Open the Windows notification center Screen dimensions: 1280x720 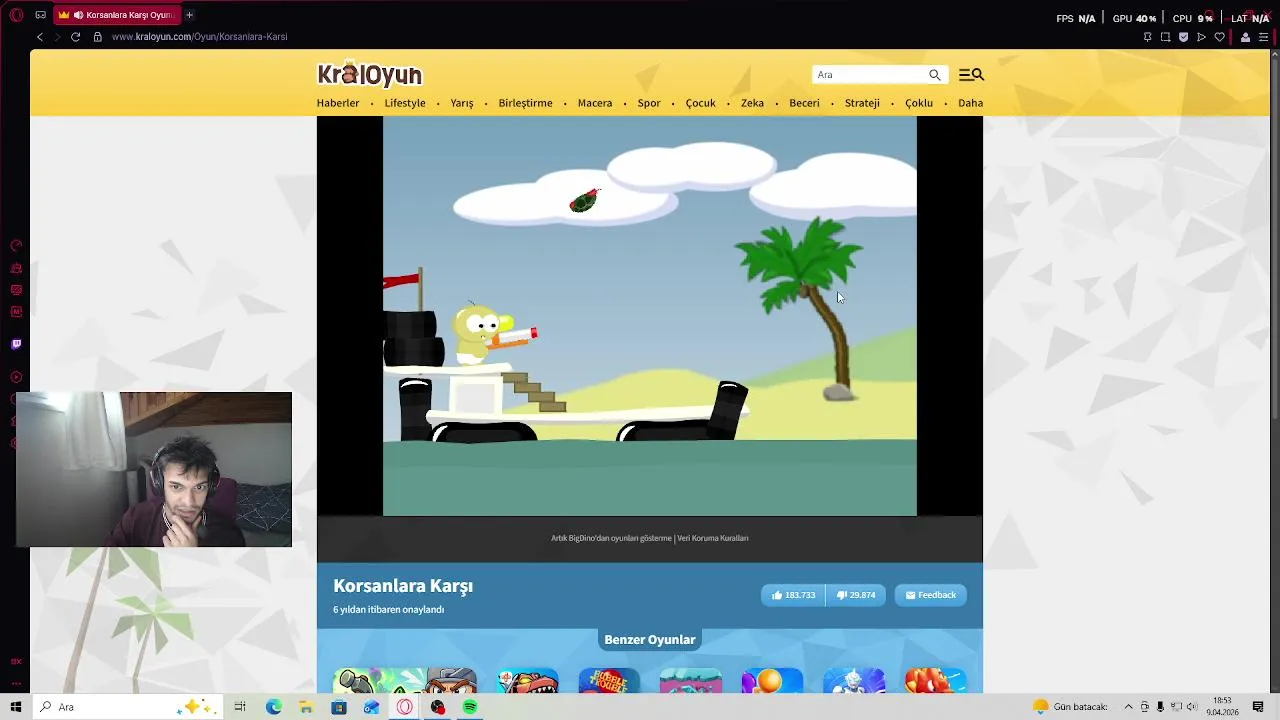click(x=1258, y=707)
